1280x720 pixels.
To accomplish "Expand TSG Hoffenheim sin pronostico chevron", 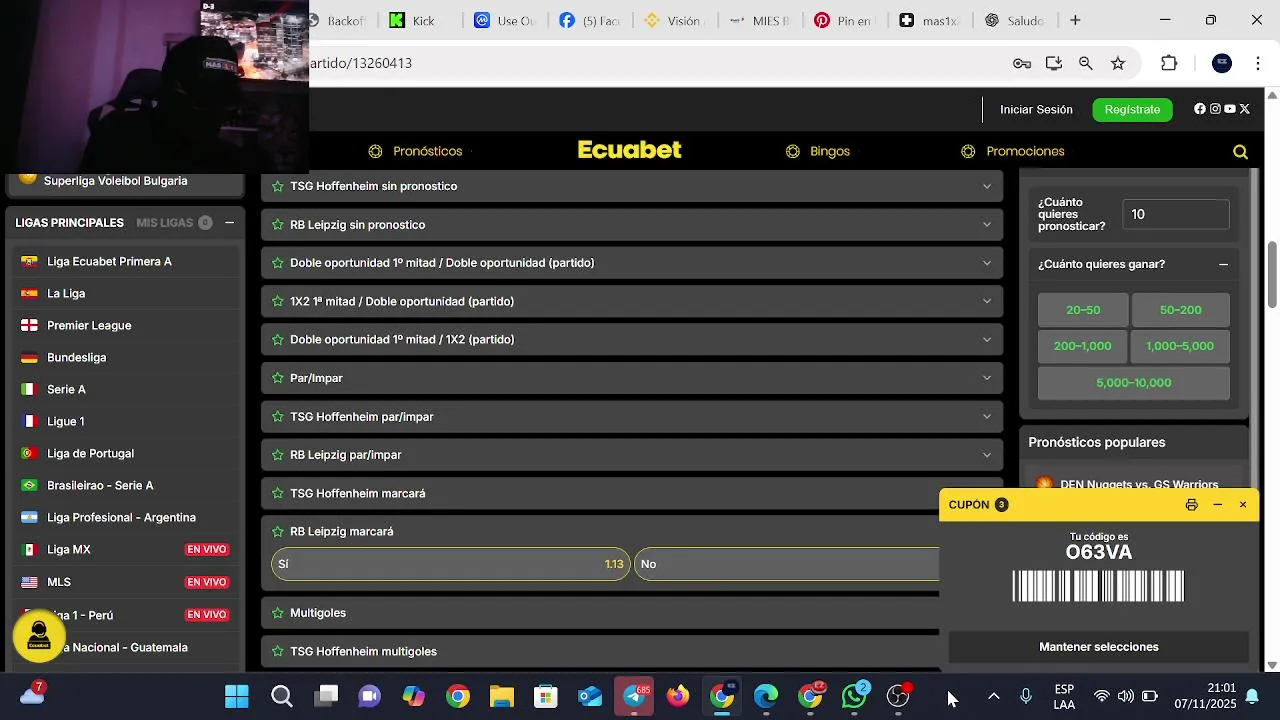I will click(987, 186).
